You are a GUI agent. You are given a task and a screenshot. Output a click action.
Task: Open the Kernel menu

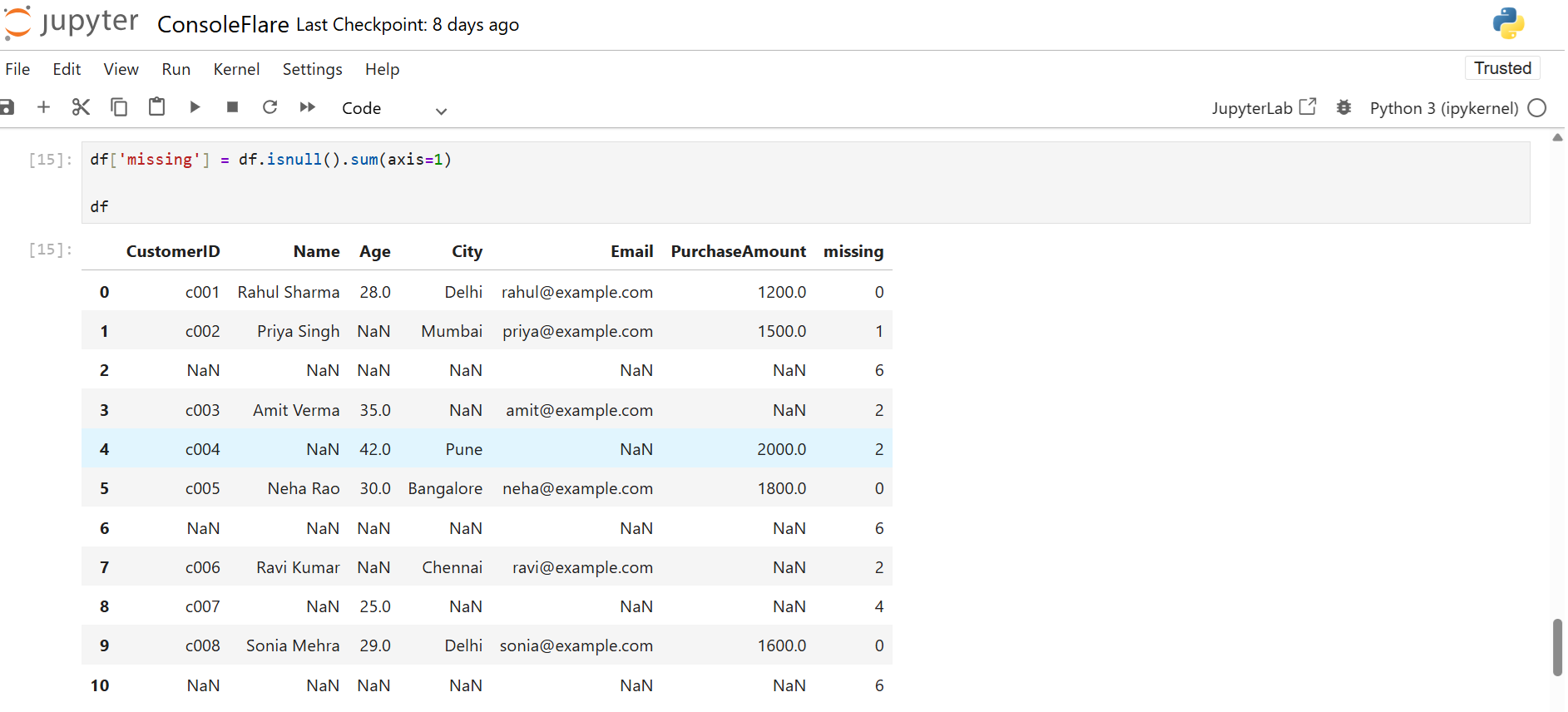pos(236,69)
